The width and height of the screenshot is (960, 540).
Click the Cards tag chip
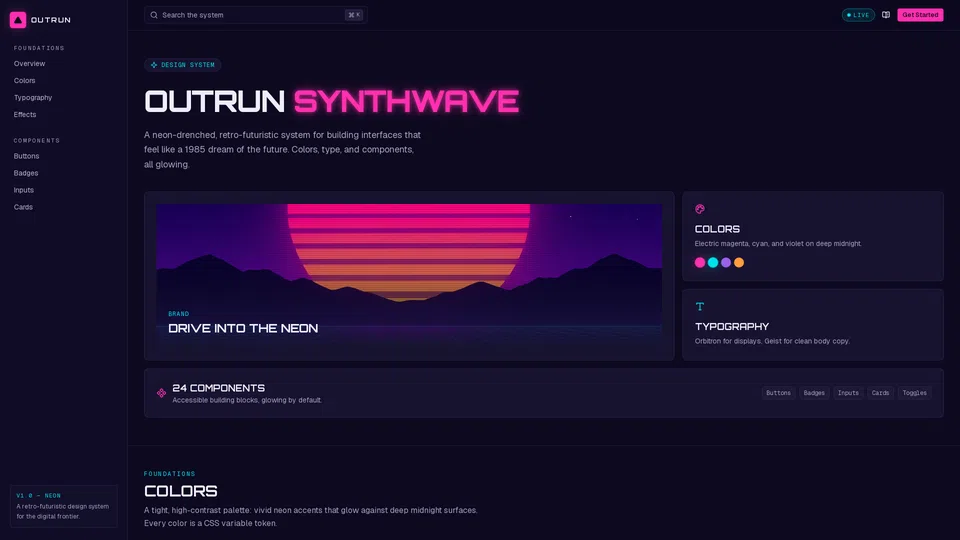pos(880,393)
